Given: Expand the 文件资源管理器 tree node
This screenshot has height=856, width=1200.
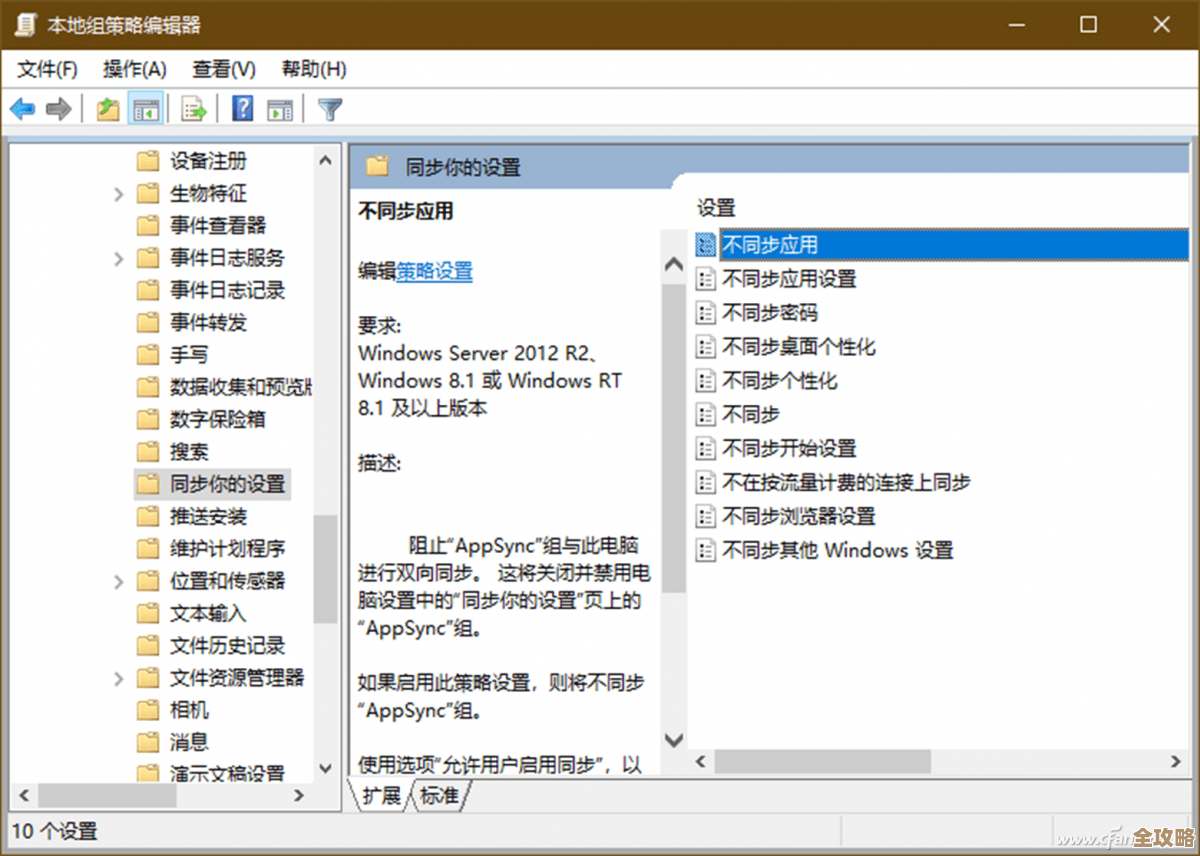Looking at the screenshot, I should [x=120, y=677].
